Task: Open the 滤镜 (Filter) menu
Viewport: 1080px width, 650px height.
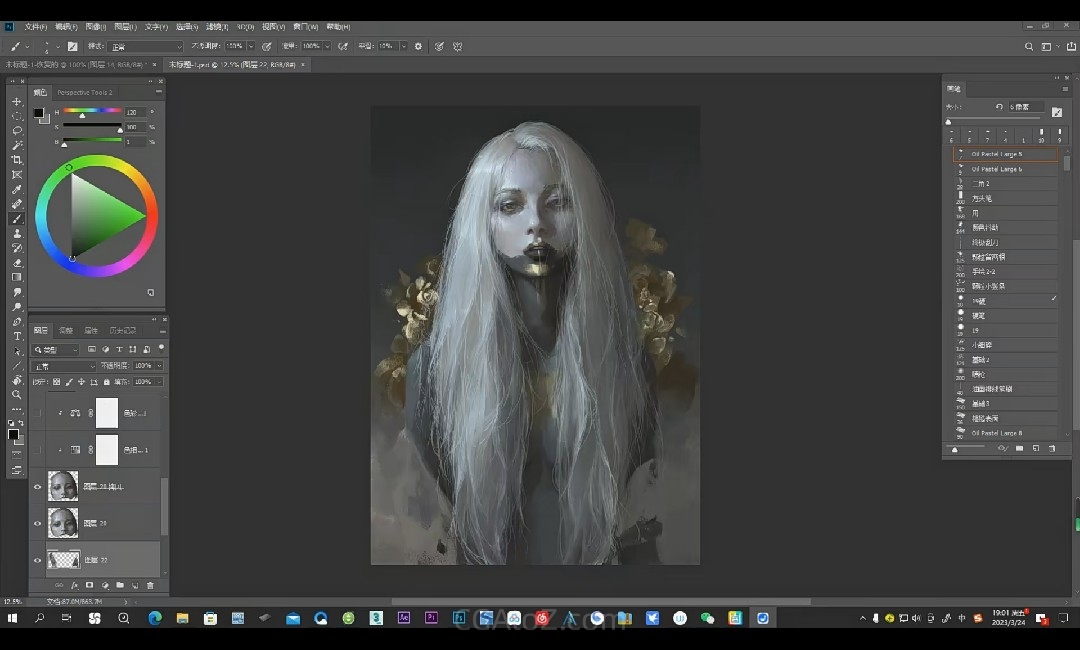Action: click(x=215, y=27)
